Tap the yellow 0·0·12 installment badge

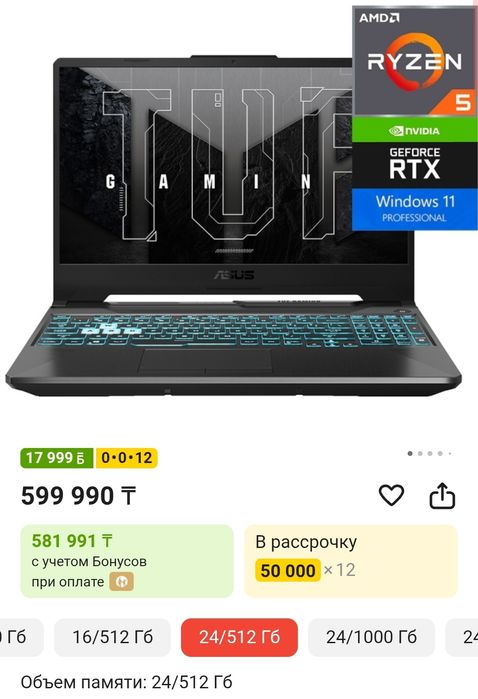[x=127, y=458]
